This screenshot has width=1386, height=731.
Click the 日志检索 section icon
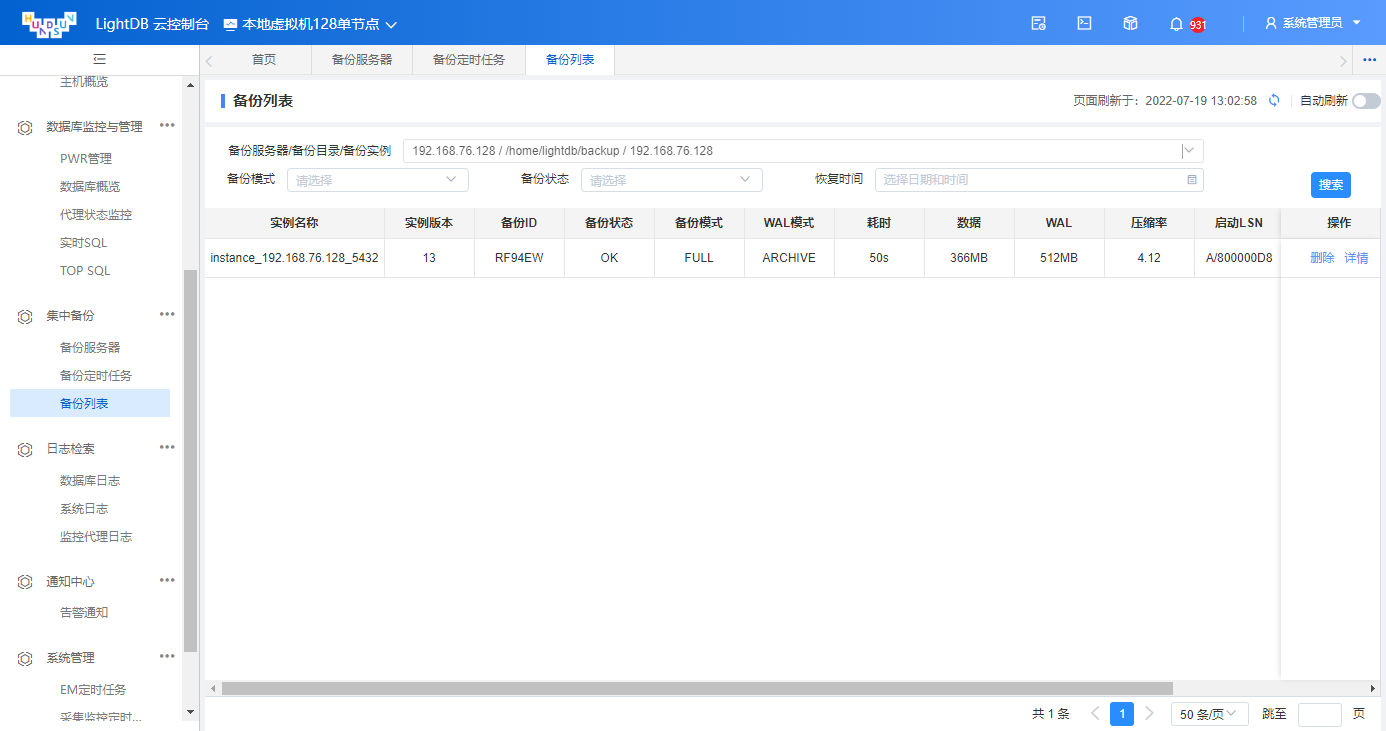click(x=25, y=450)
